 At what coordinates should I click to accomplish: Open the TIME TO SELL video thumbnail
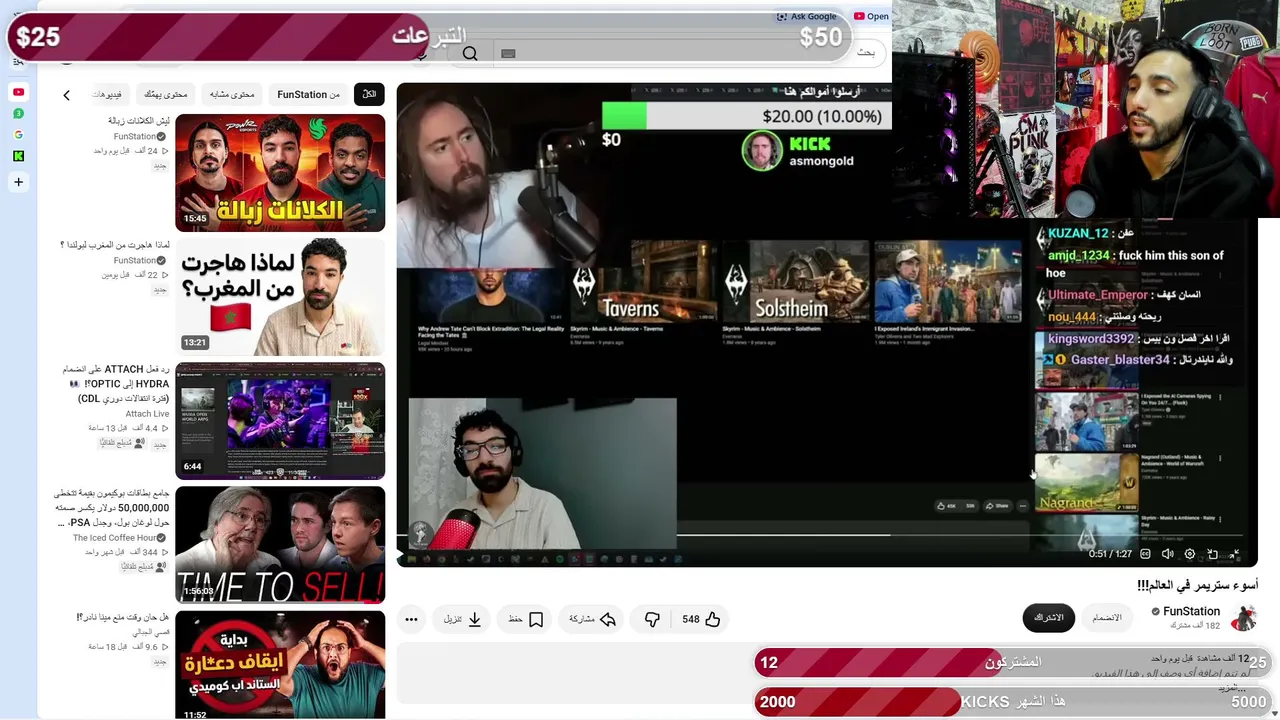(280, 545)
